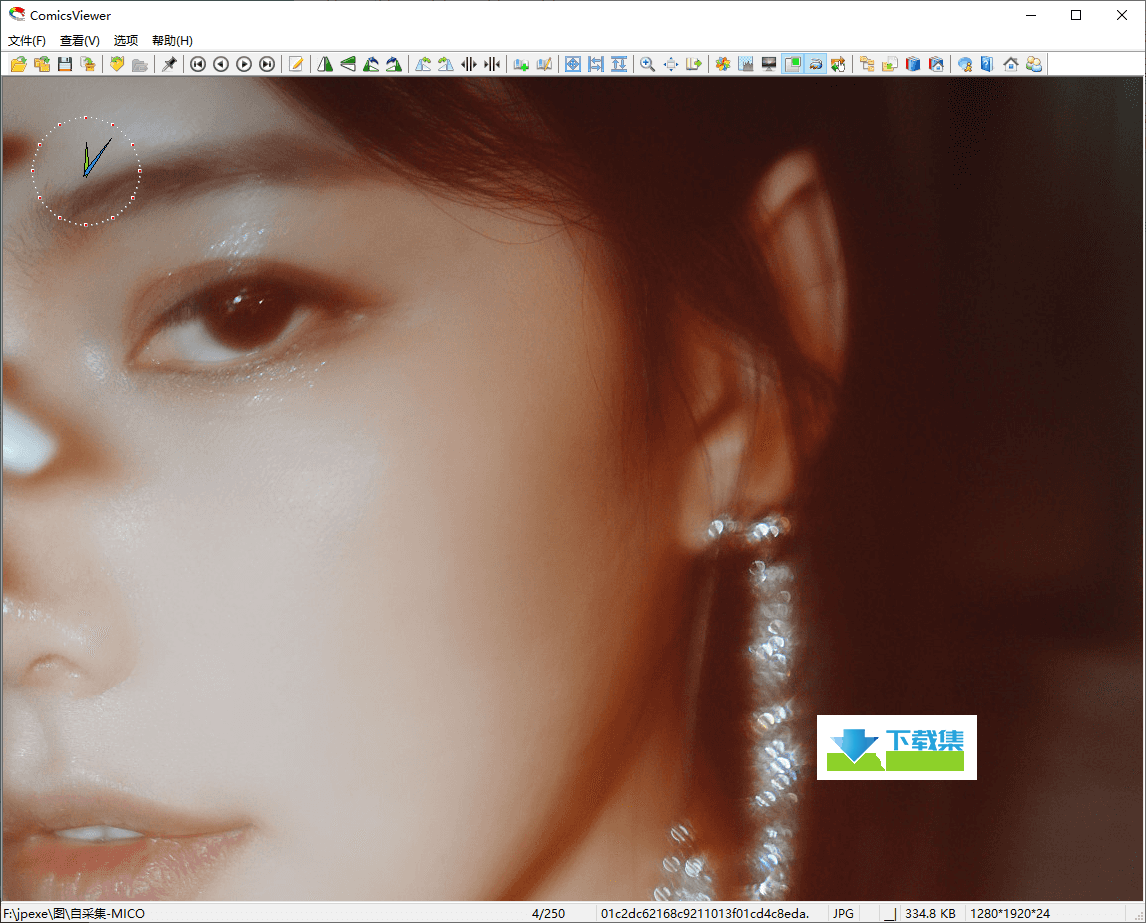Jump to the first image
This screenshot has height=923, width=1146.
pos(198,64)
